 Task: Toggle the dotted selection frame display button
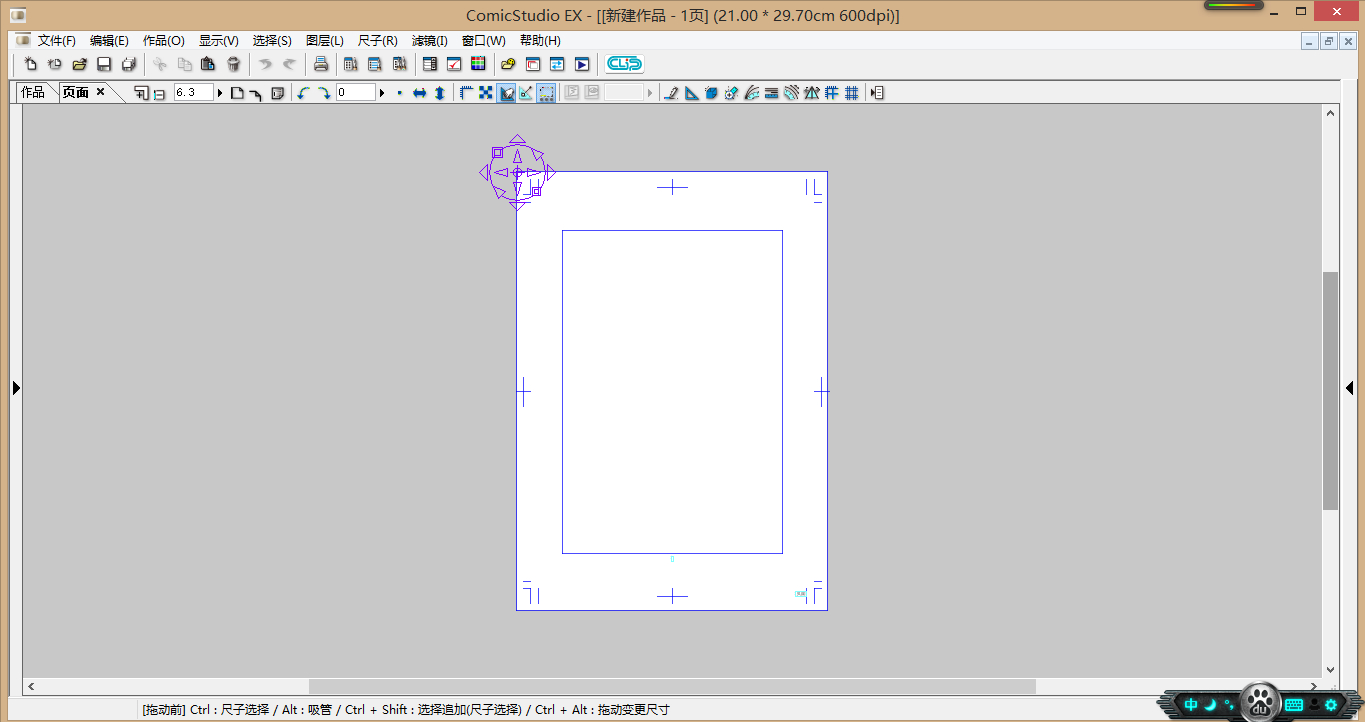tap(546, 93)
